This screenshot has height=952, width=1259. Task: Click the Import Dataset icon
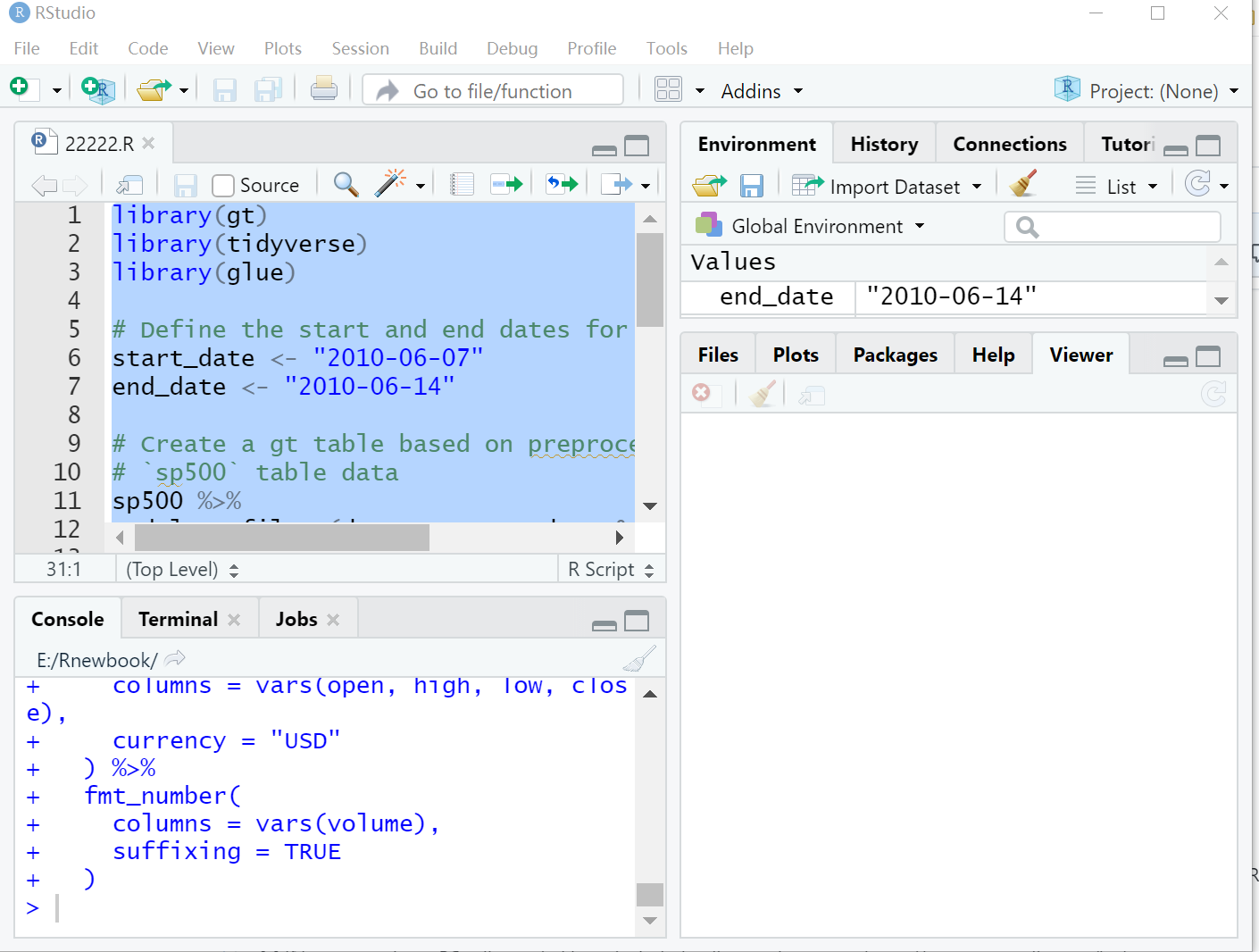807,186
